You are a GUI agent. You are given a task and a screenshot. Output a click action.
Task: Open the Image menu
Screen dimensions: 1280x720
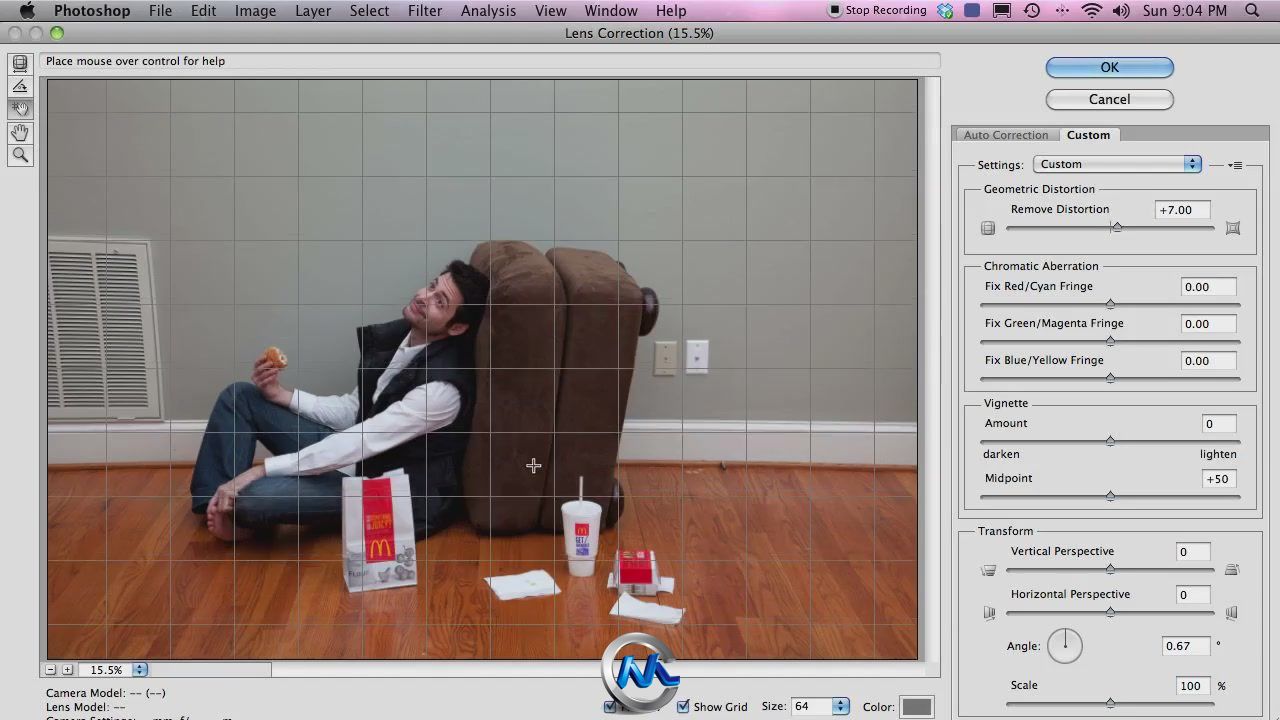(x=255, y=11)
